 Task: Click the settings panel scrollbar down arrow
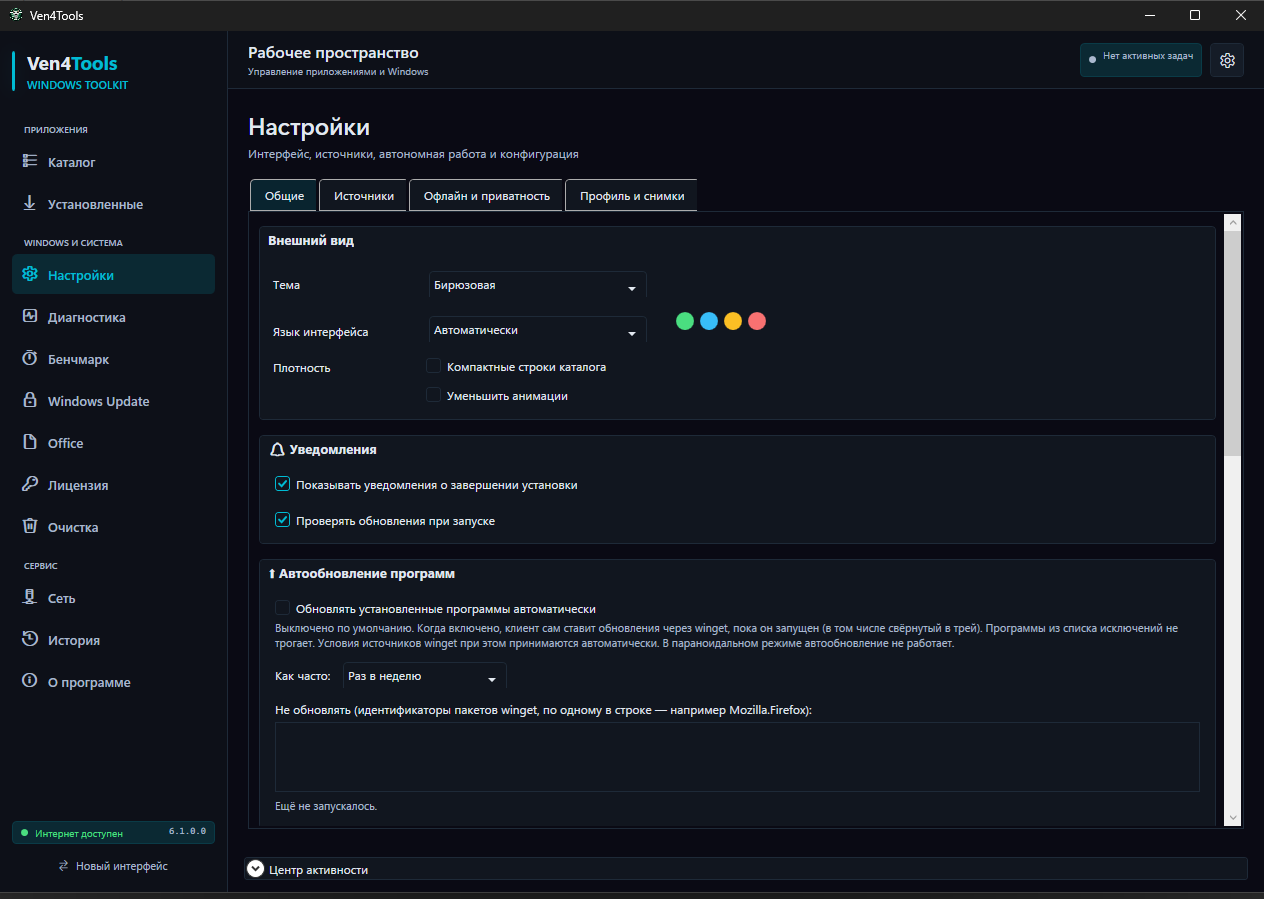tap(1232, 818)
